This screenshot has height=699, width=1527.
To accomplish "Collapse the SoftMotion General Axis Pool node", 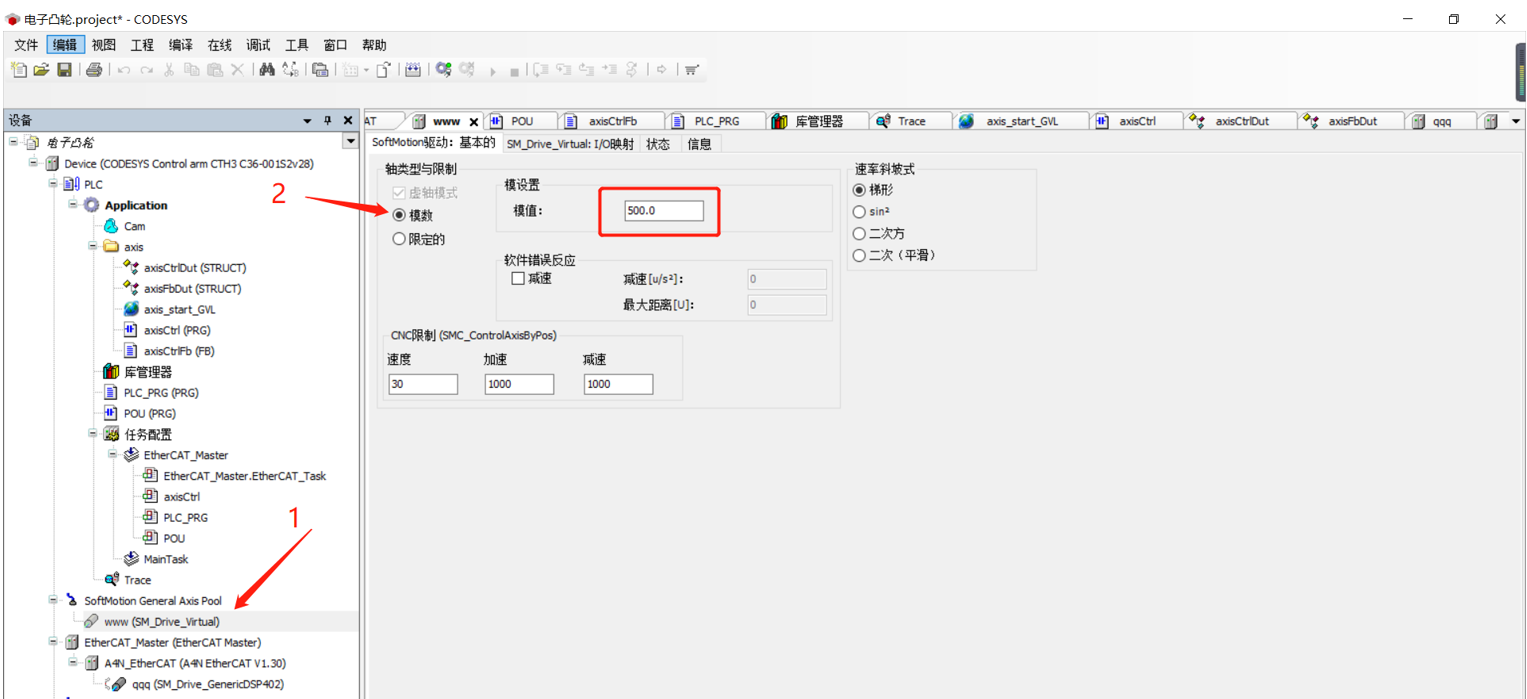I will coord(54,601).
